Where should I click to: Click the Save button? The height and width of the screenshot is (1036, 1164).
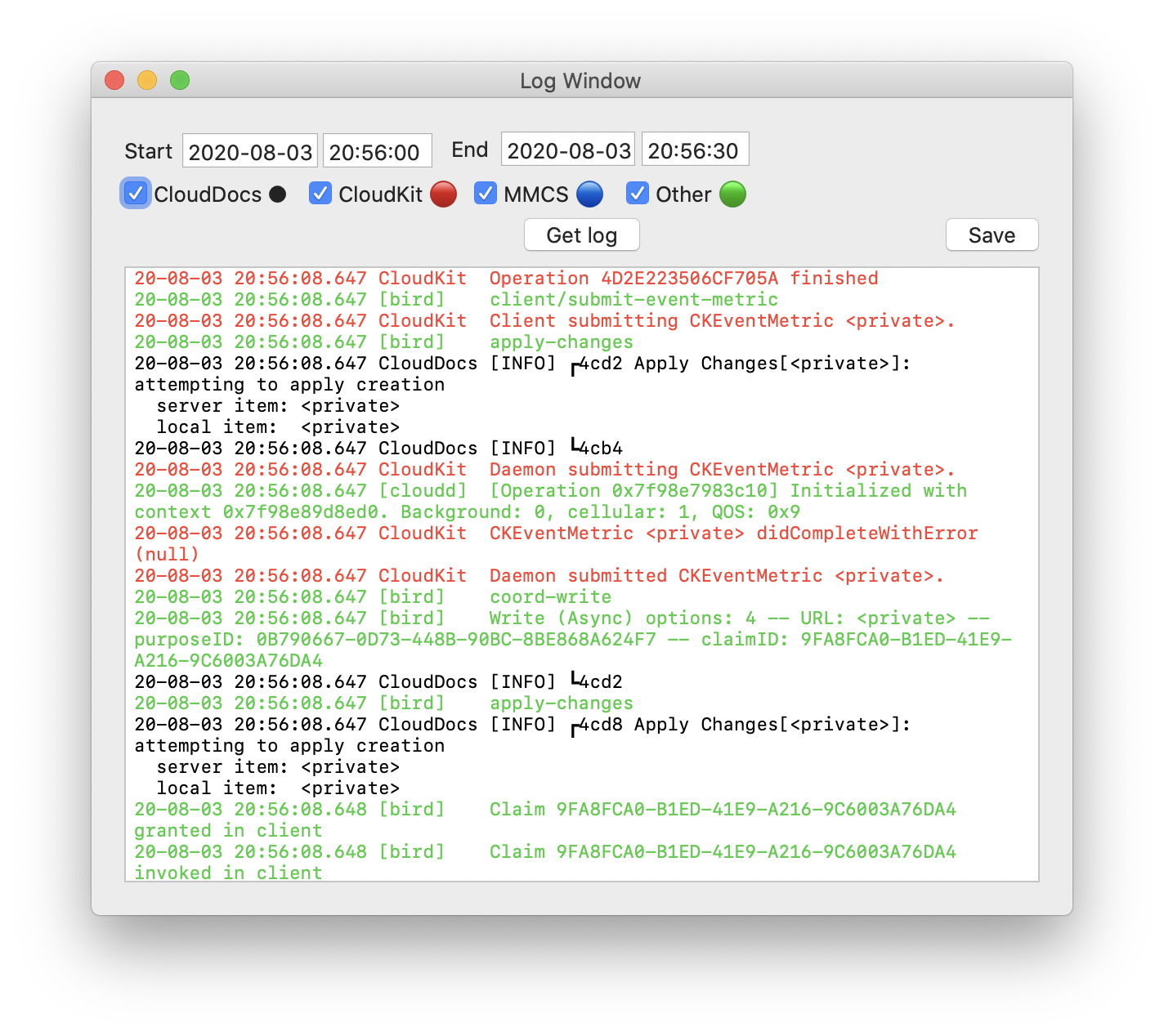(992, 235)
